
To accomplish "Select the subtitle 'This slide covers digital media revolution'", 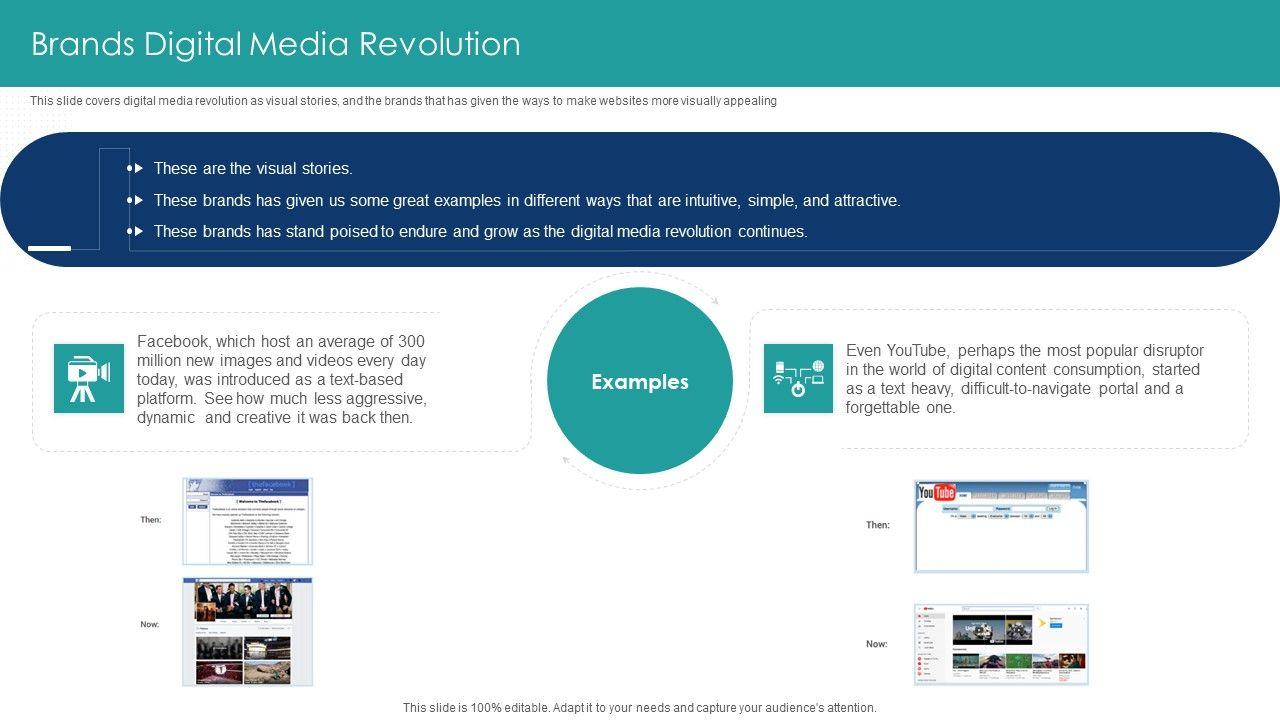I will coord(403,101).
